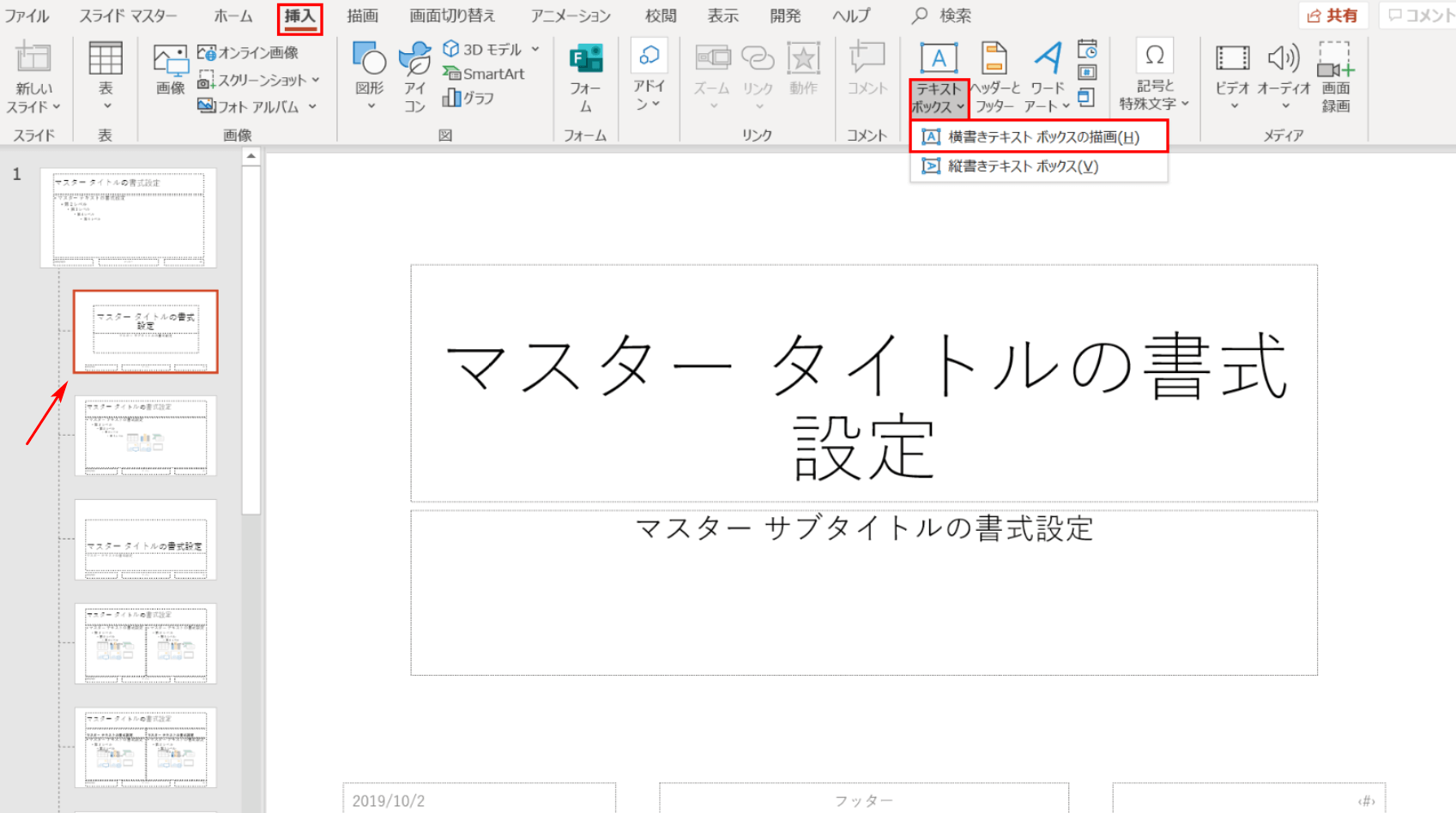Switch to the Home (ホーム) tab
The width and height of the screenshot is (1456, 813).
233,15
